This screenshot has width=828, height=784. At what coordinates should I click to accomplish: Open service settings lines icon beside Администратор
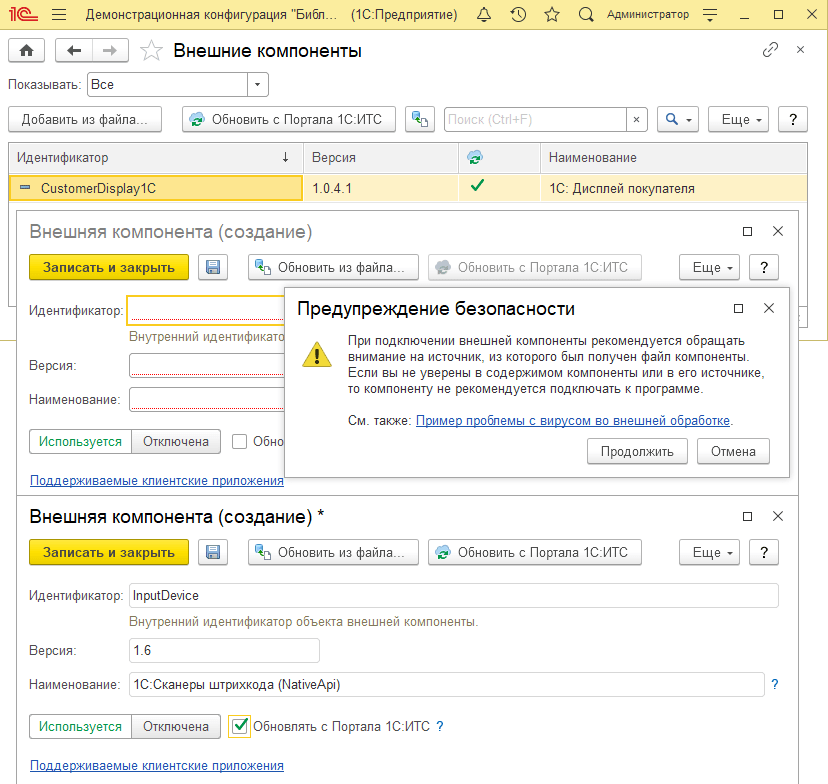pyautogui.click(x=710, y=15)
